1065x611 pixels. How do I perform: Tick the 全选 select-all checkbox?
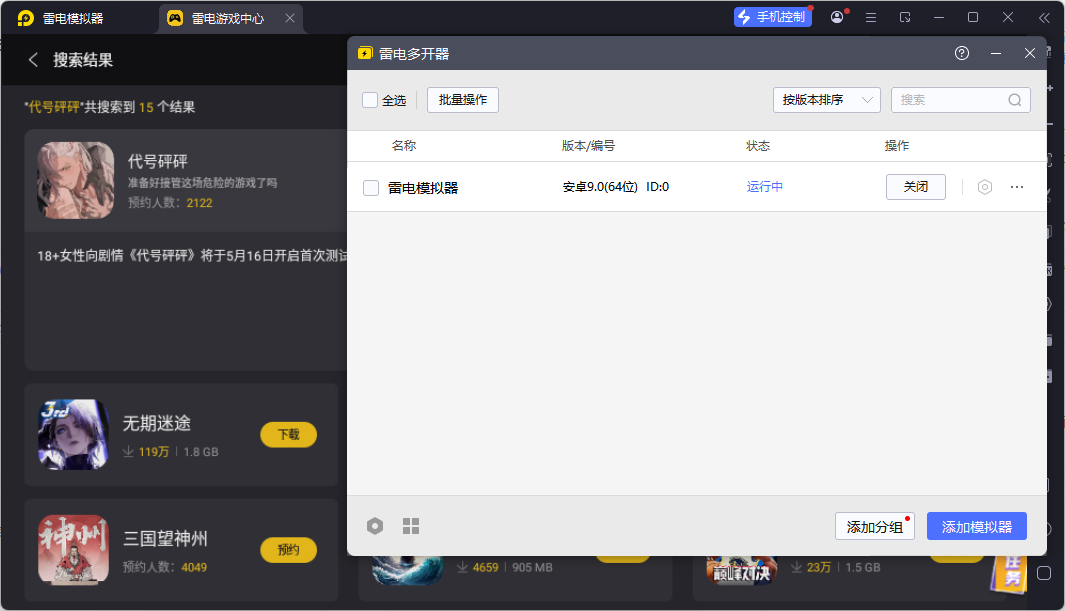[x=370, y=100]
